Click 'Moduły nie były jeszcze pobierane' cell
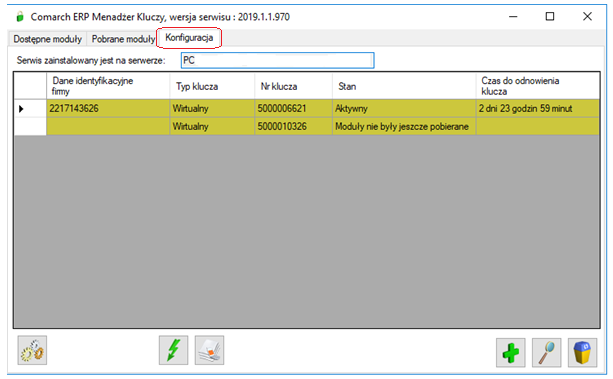This screenshot has width=613, height=379. tap(404, 126)
